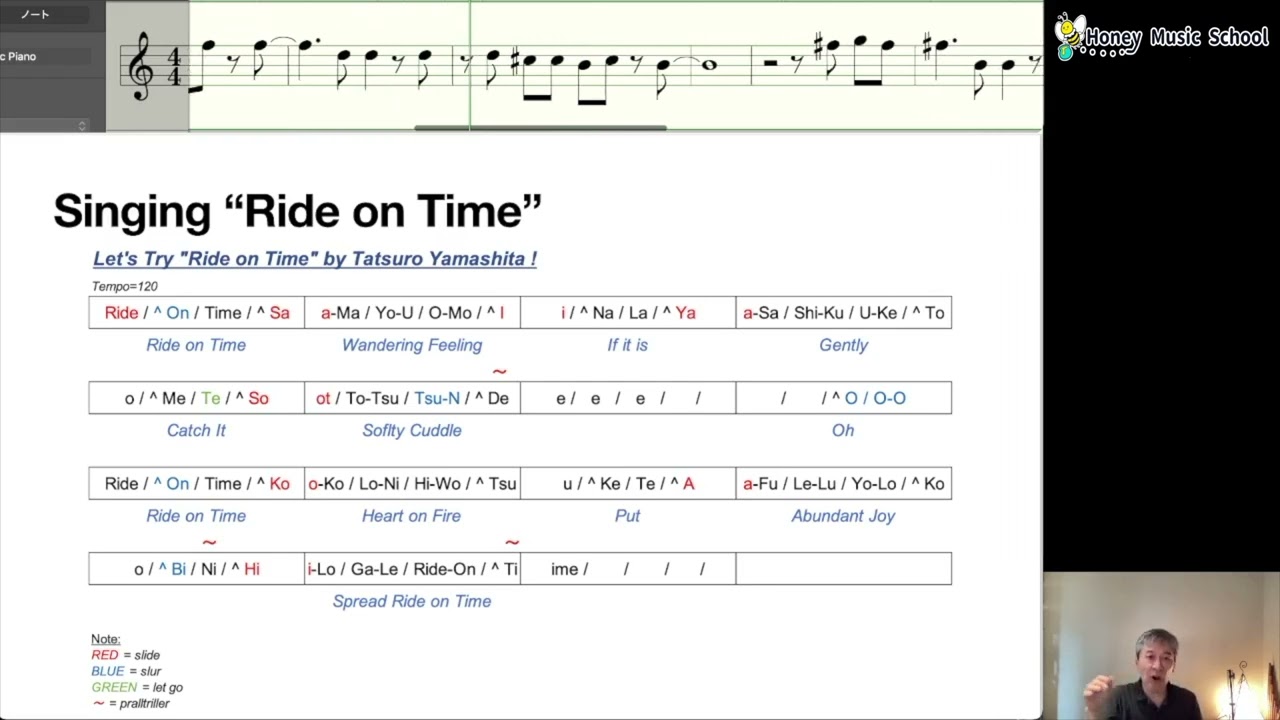Click the 'Put' translation
Viewport: 1280px width, 720px height.
627,516
